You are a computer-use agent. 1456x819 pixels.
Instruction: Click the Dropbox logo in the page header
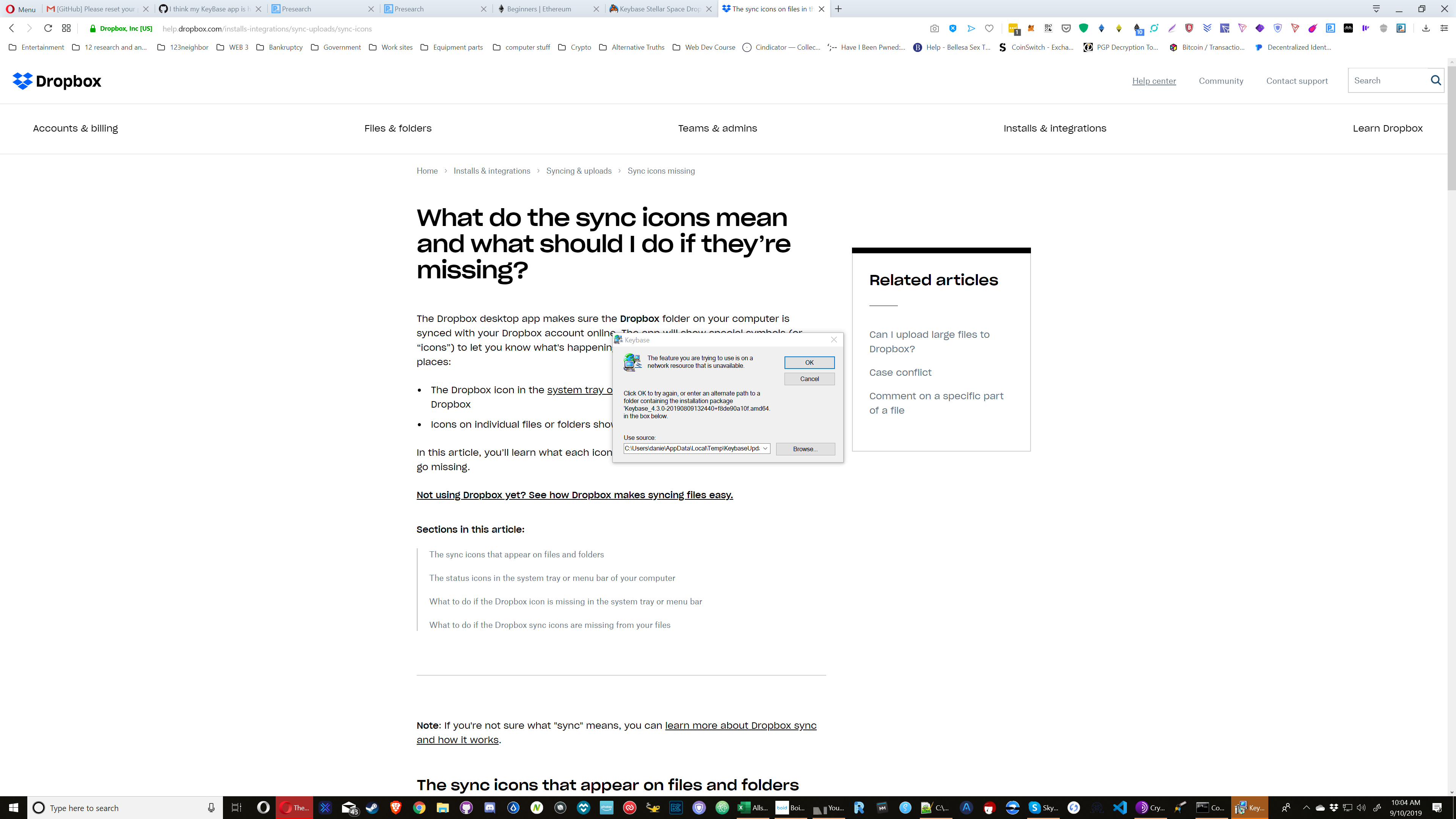coord(56,81)
